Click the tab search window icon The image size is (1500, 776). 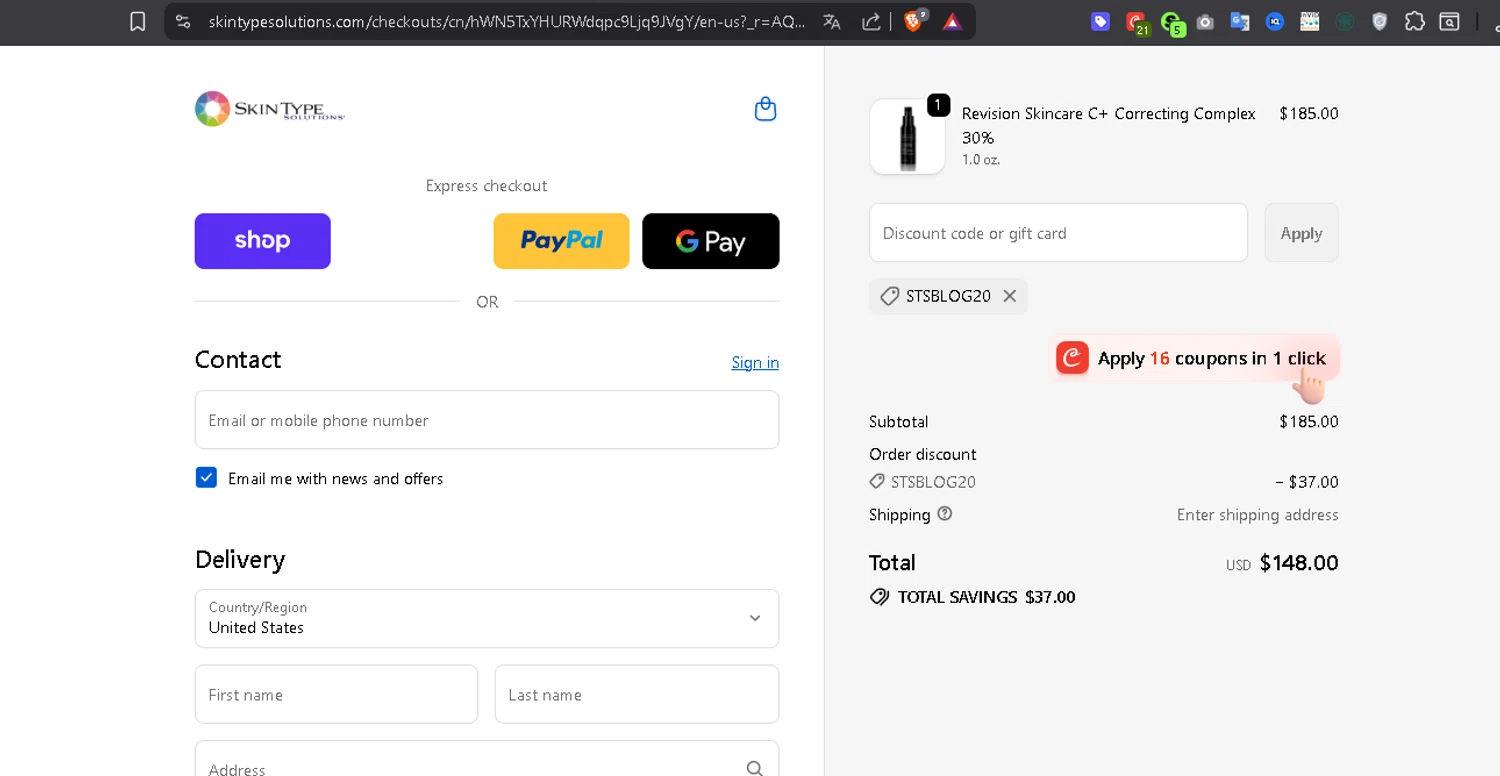coord(1449,22)
